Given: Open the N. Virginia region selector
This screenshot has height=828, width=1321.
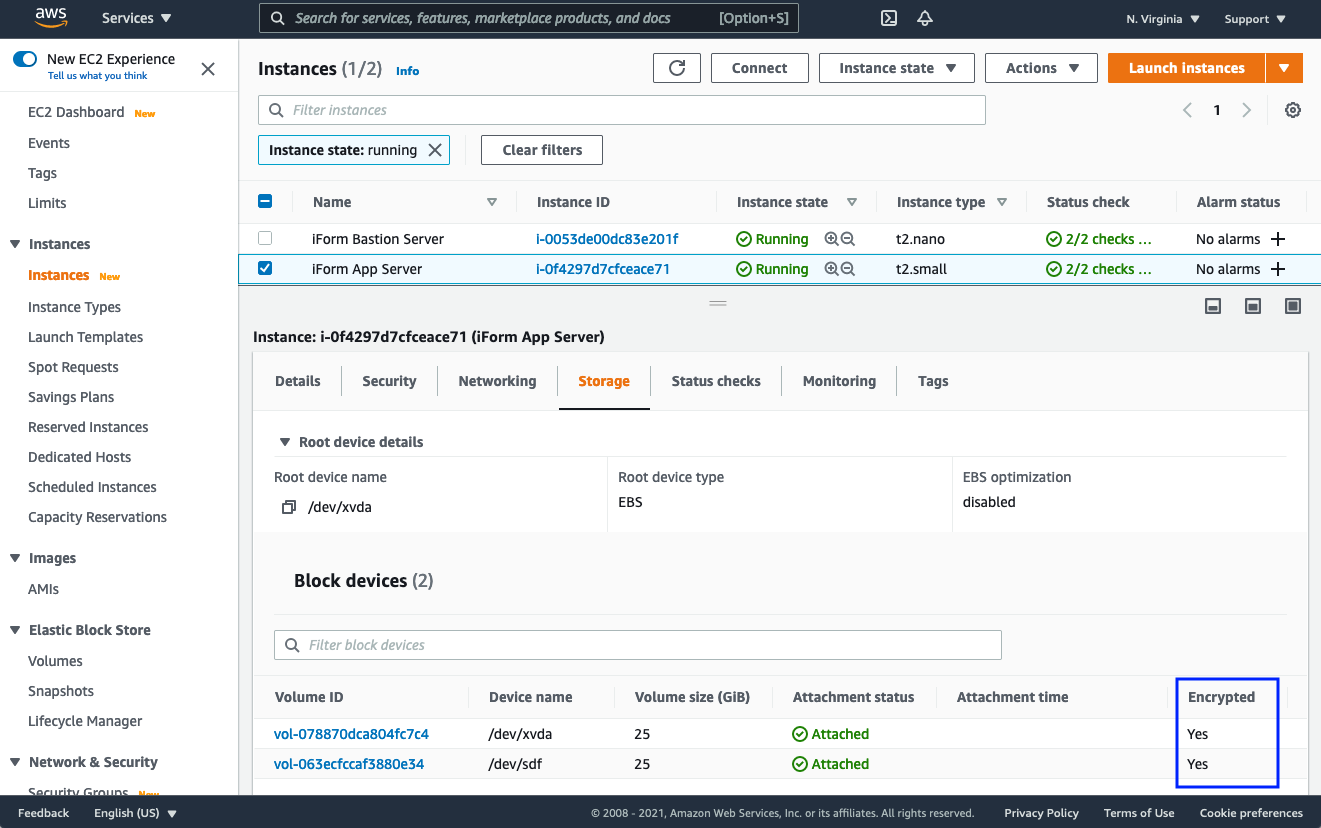Looking at the screenshot, I should click(1163, 19).
